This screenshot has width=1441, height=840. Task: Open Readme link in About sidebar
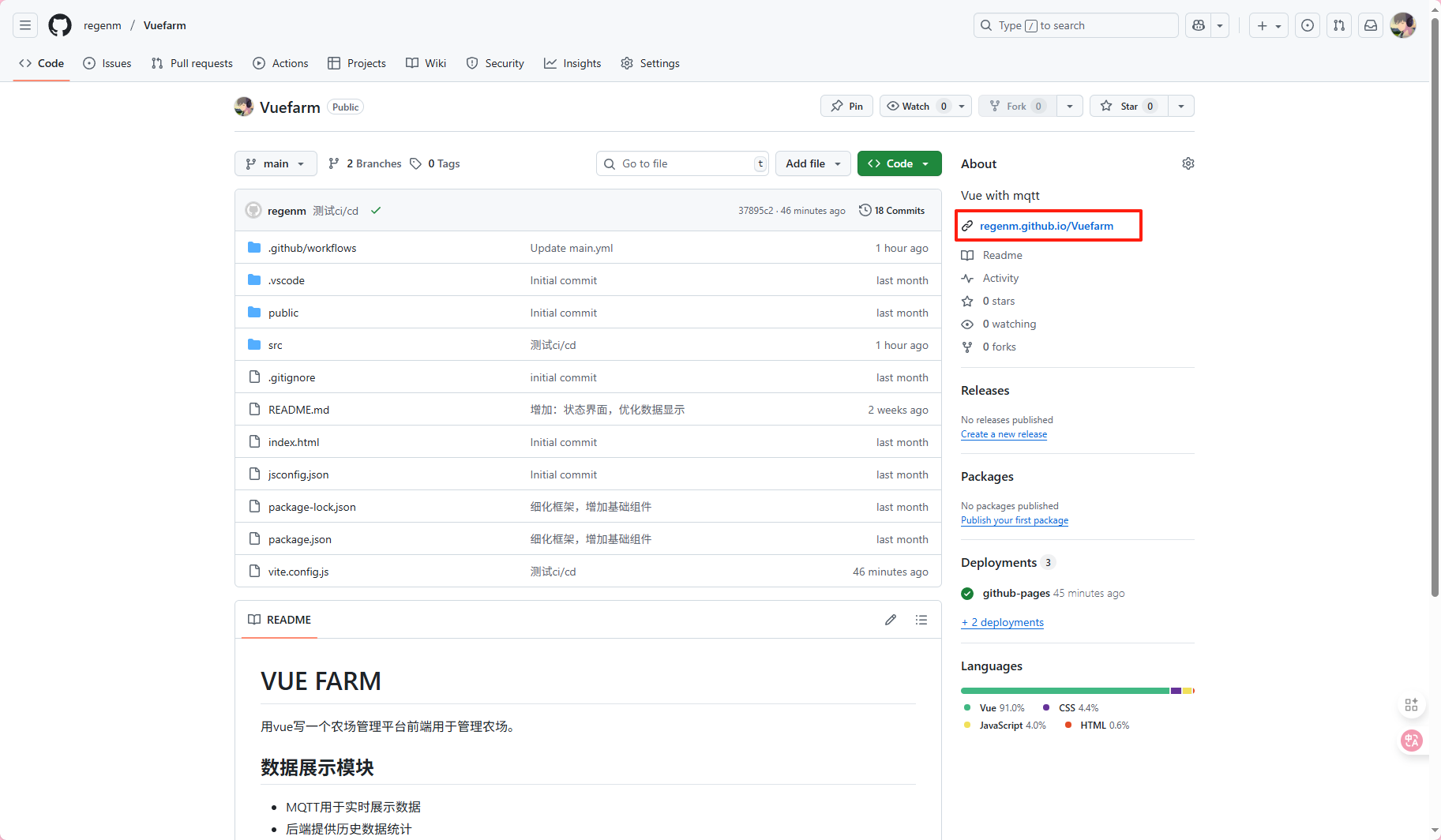[x=1002, y=255]
